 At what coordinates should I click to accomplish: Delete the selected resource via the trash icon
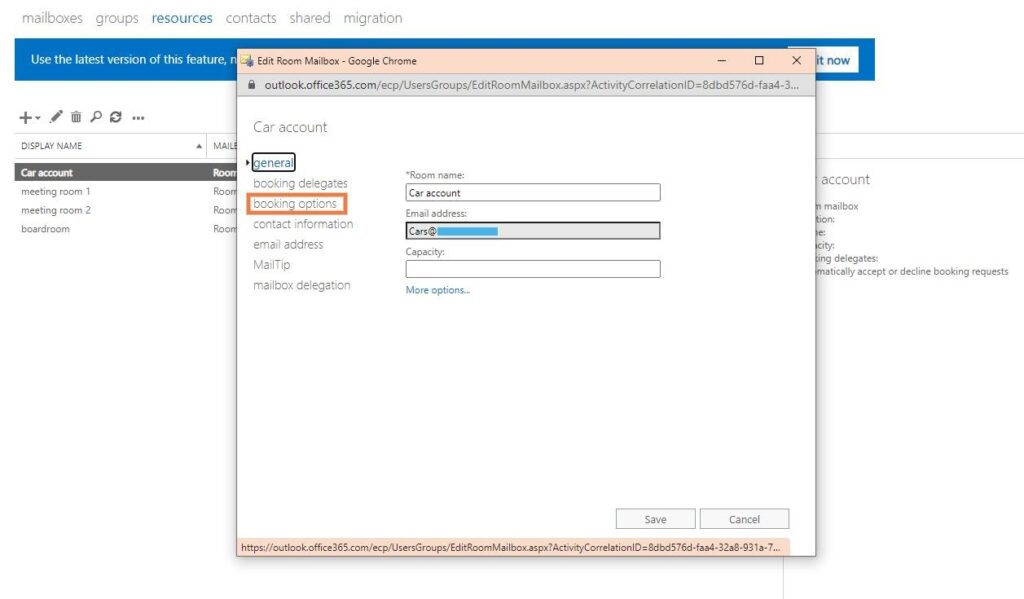[x=76, y=117]
